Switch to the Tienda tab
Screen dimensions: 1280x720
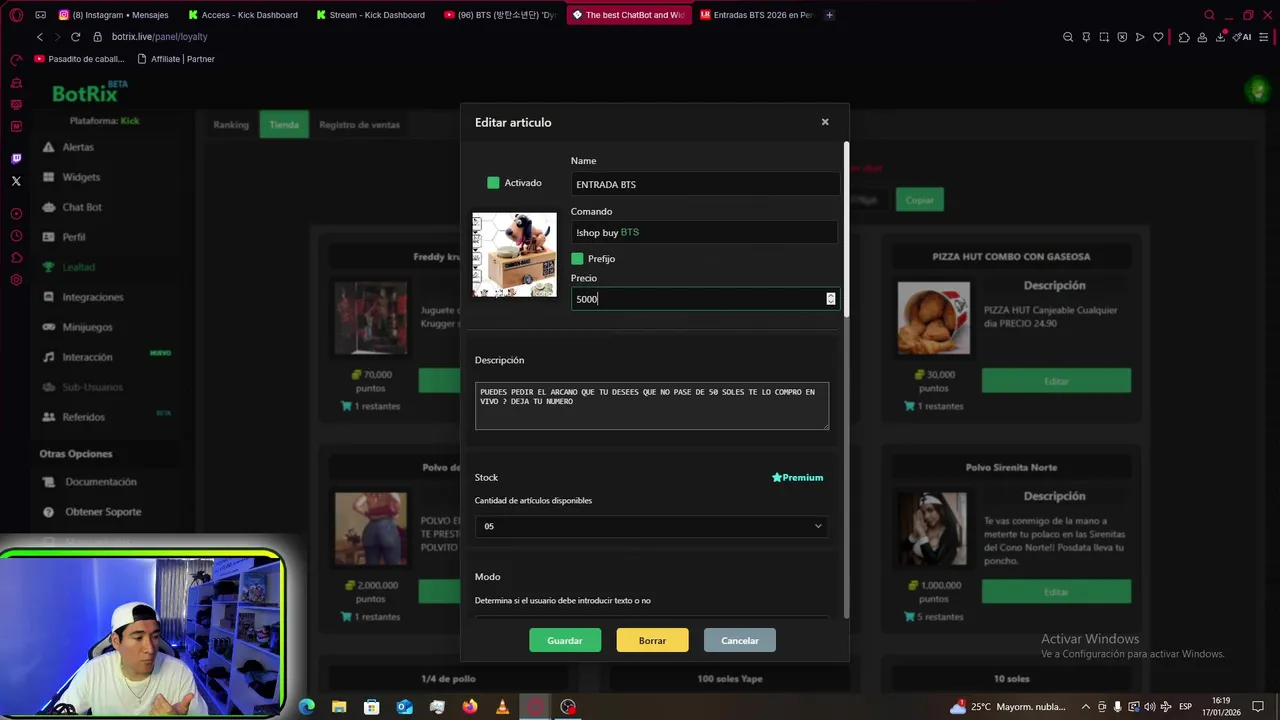(x=284, y=125)
